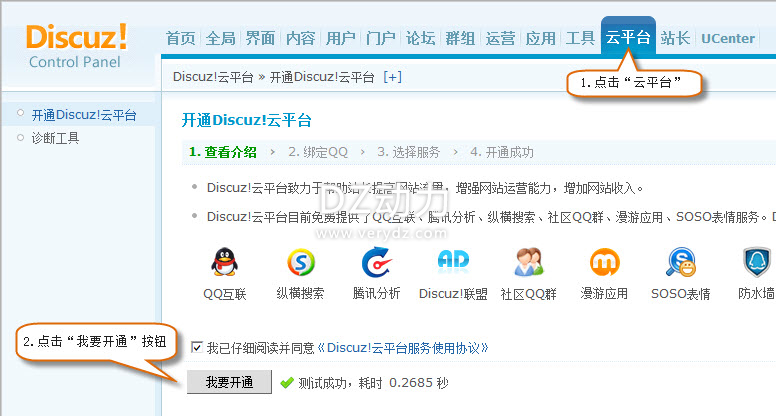Click the 4. 开通成功 step
This screenshot has height=416, width=776.
pyautogui.click(x=502, y=152)
